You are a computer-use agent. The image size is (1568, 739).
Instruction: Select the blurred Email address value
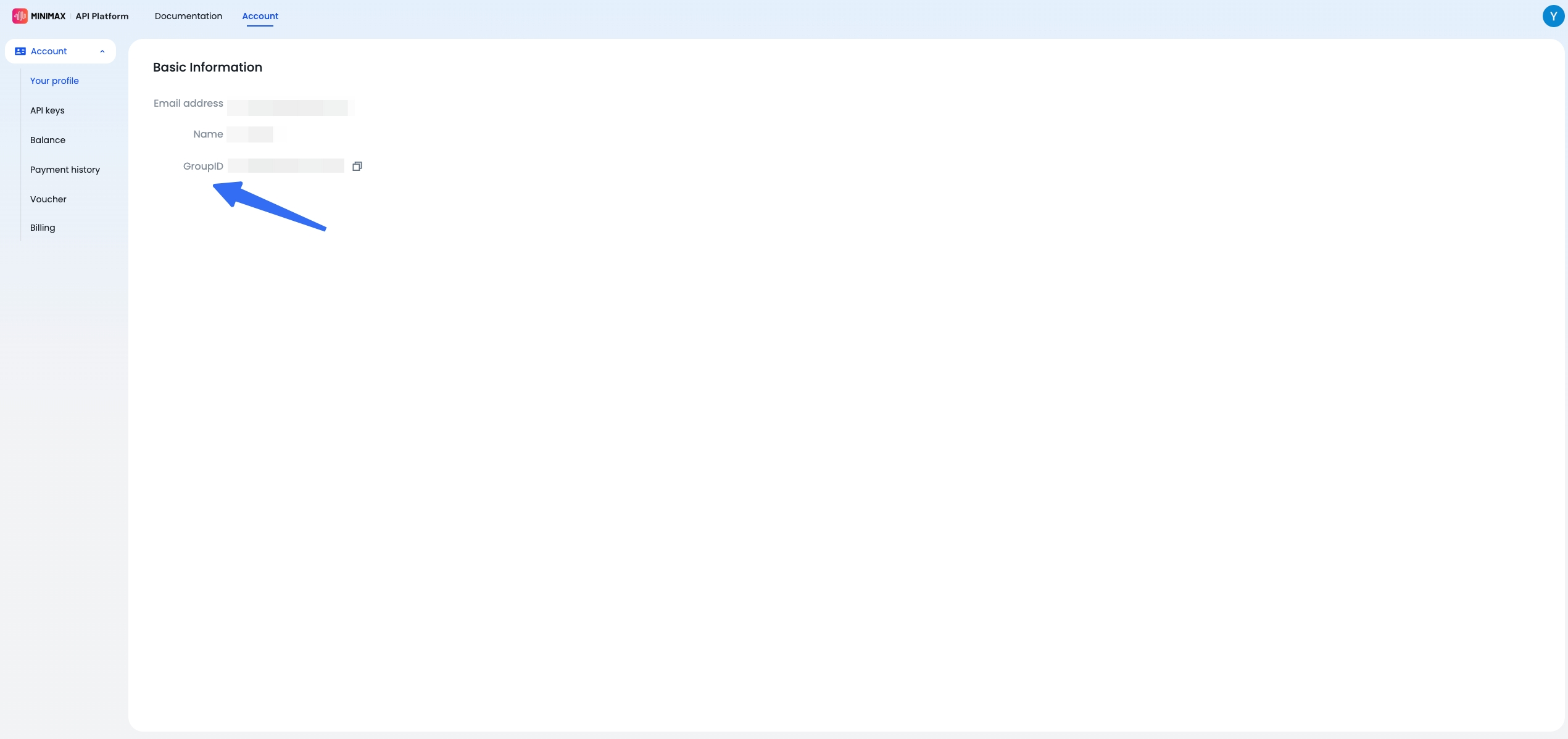tap(290, 107)
